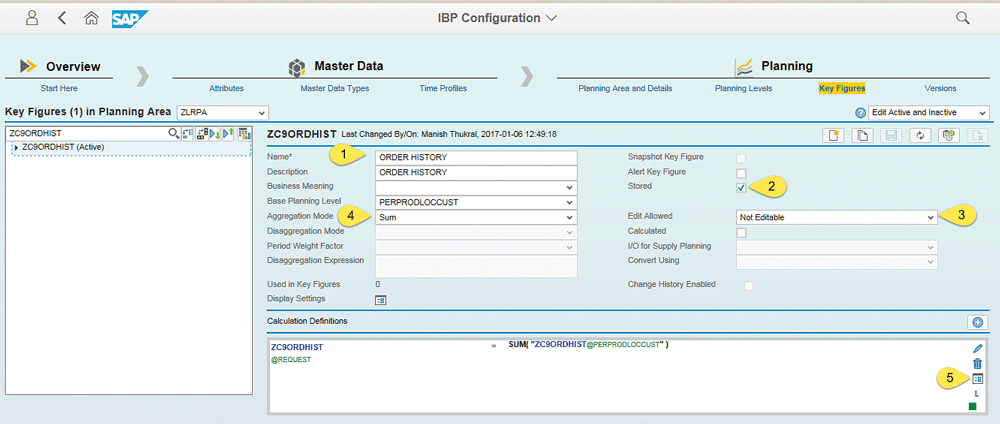This screenshot has width=1000, height=424.
Task: Open the Edit Allowed dropdown
Action: coord(837,217)
